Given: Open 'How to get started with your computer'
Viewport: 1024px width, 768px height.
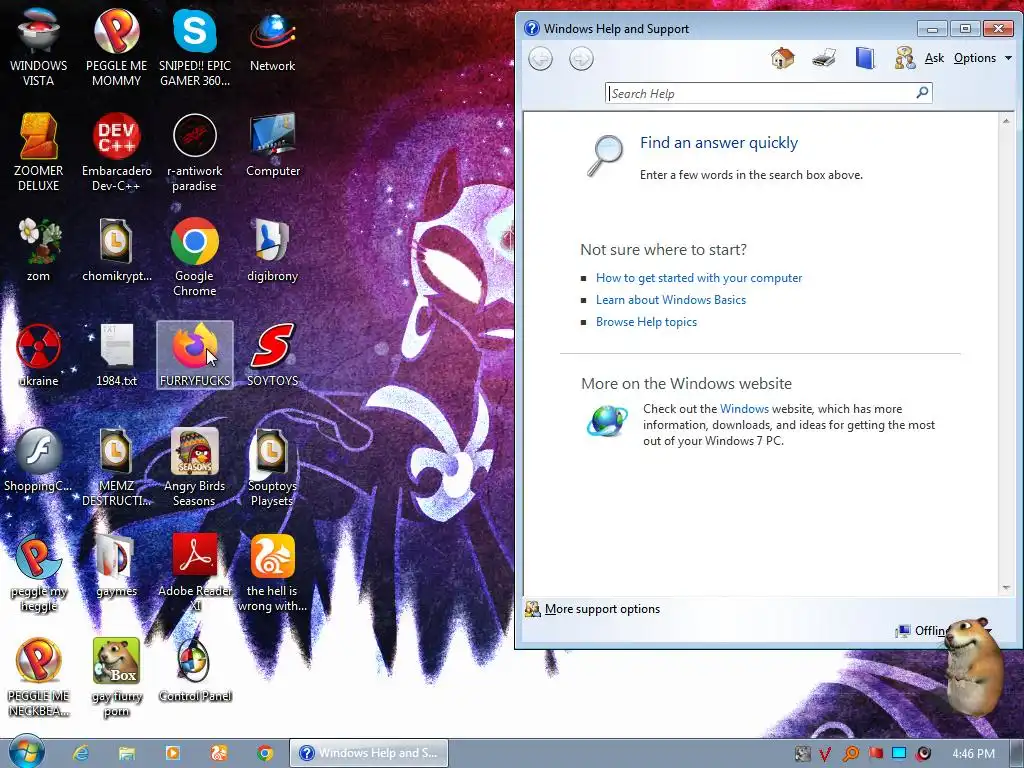Looking at the screenshot, I should 699,278.
